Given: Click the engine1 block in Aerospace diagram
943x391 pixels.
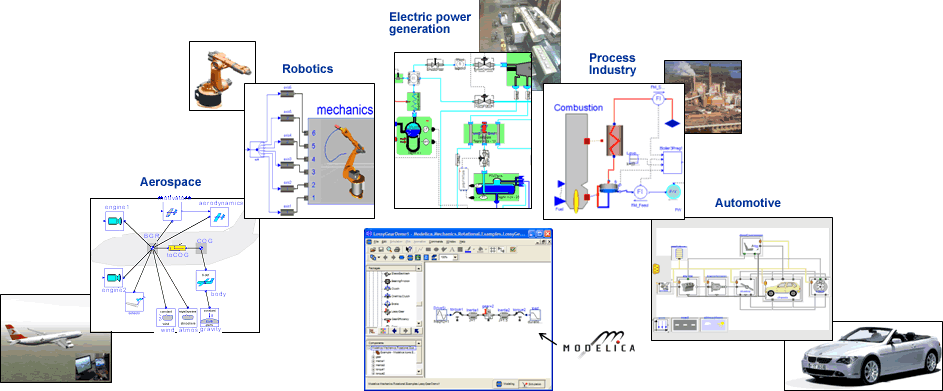Looking at the screenshot, I should 113,221.
